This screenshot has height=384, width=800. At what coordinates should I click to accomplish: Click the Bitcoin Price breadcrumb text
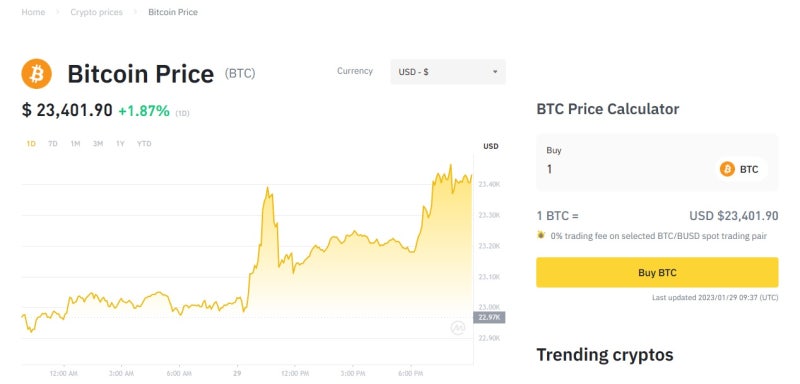tap(173, 12)
